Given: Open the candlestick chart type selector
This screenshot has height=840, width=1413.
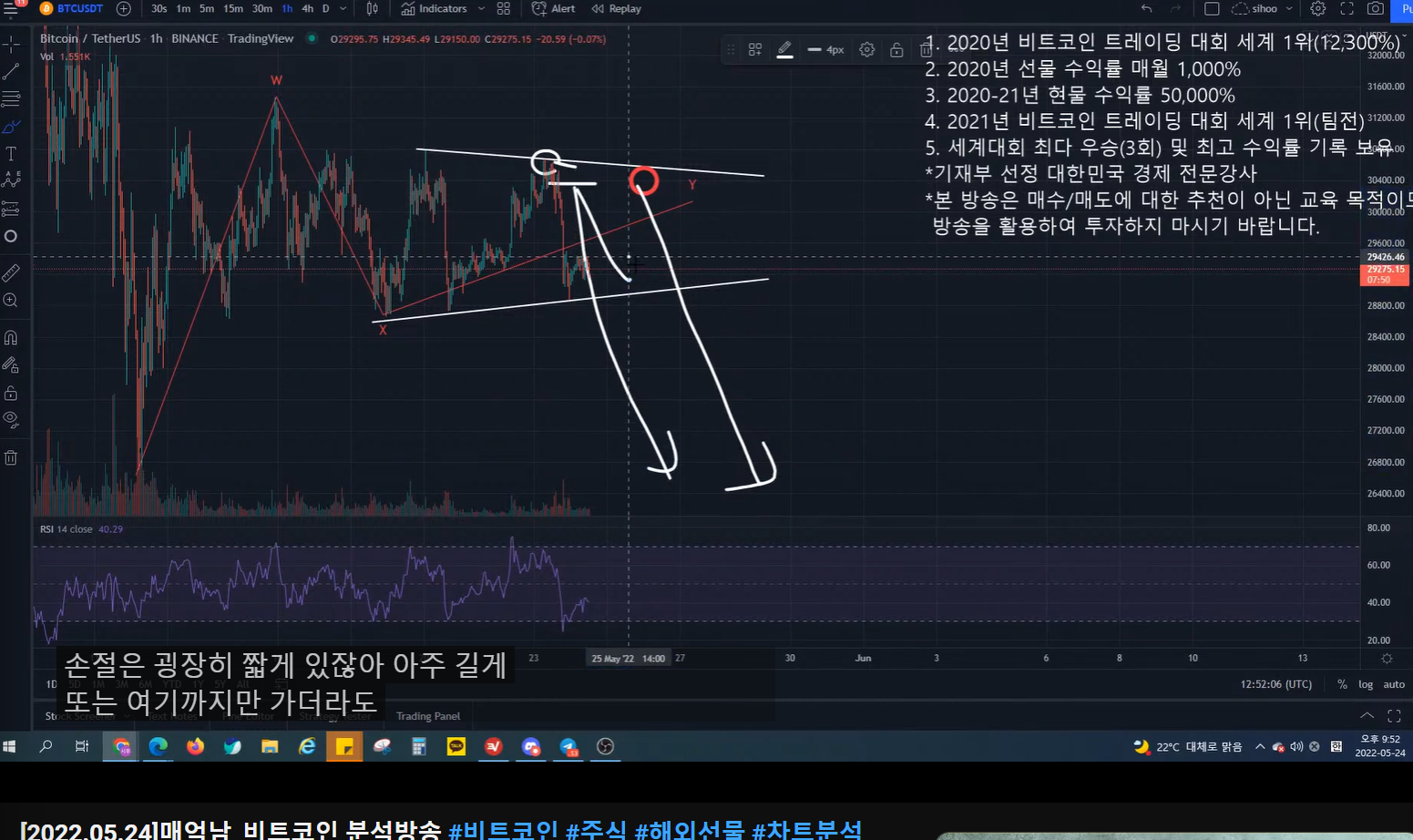Looking at the screenshot, I should 372,8.
